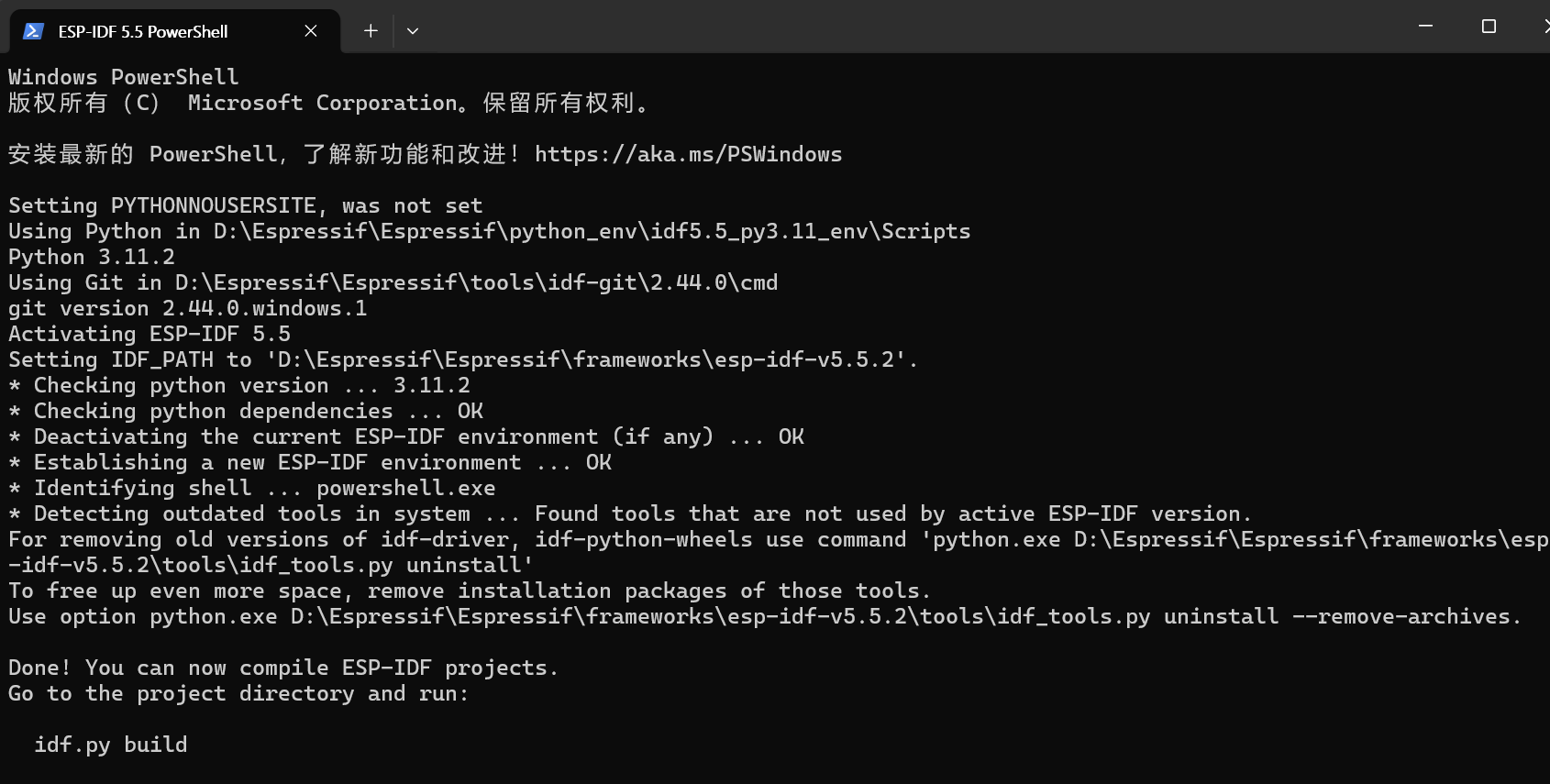Click the 'Python 3.11.2' output line
Image resolution: width=1550 pixels, height=784 pixels.
92,257
